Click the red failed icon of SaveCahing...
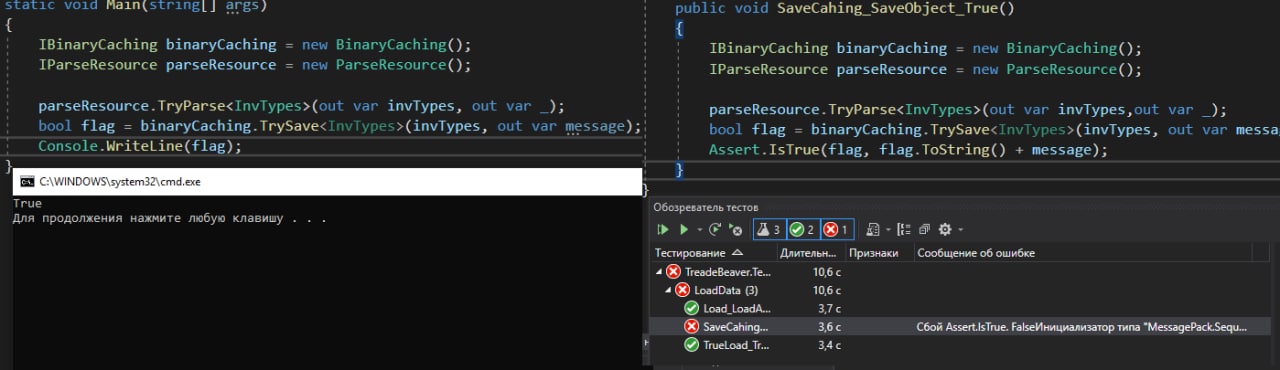This screenshot has height=370, width=1280. click(x=692, y=326)
